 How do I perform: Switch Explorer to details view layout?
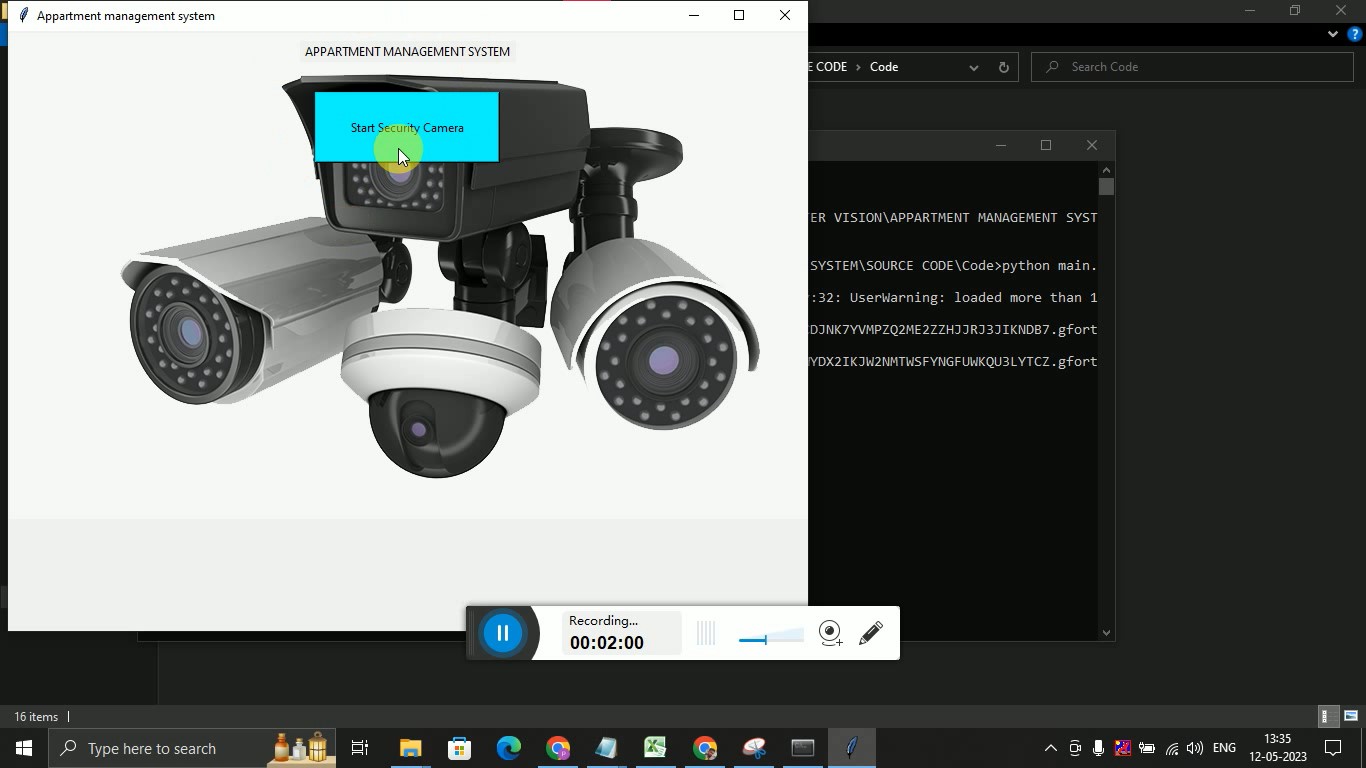[x=1328, y=716]
